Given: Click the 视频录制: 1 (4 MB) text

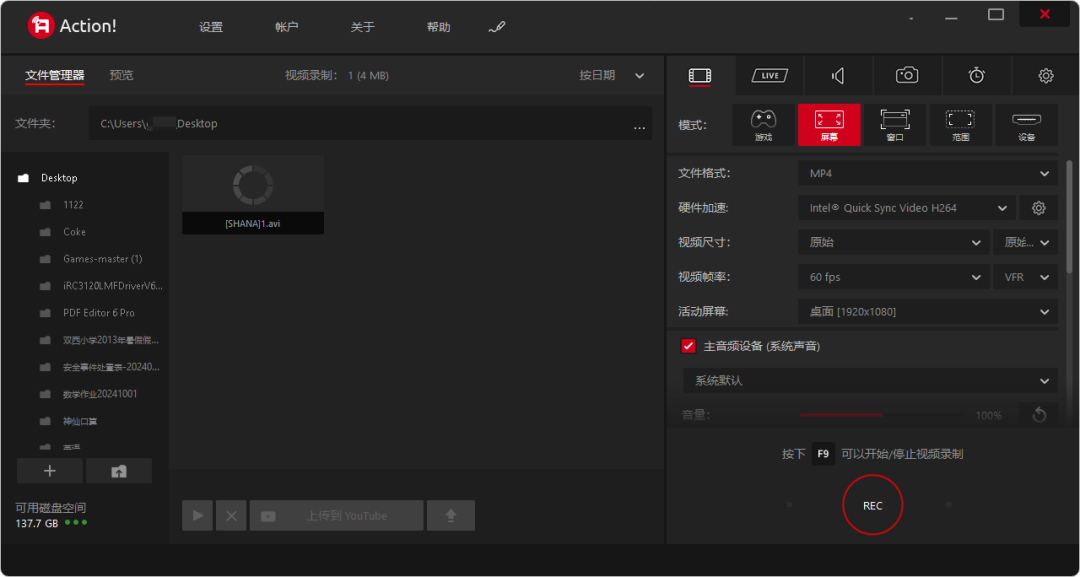Looking at the screenshot, I should (337, 76).
